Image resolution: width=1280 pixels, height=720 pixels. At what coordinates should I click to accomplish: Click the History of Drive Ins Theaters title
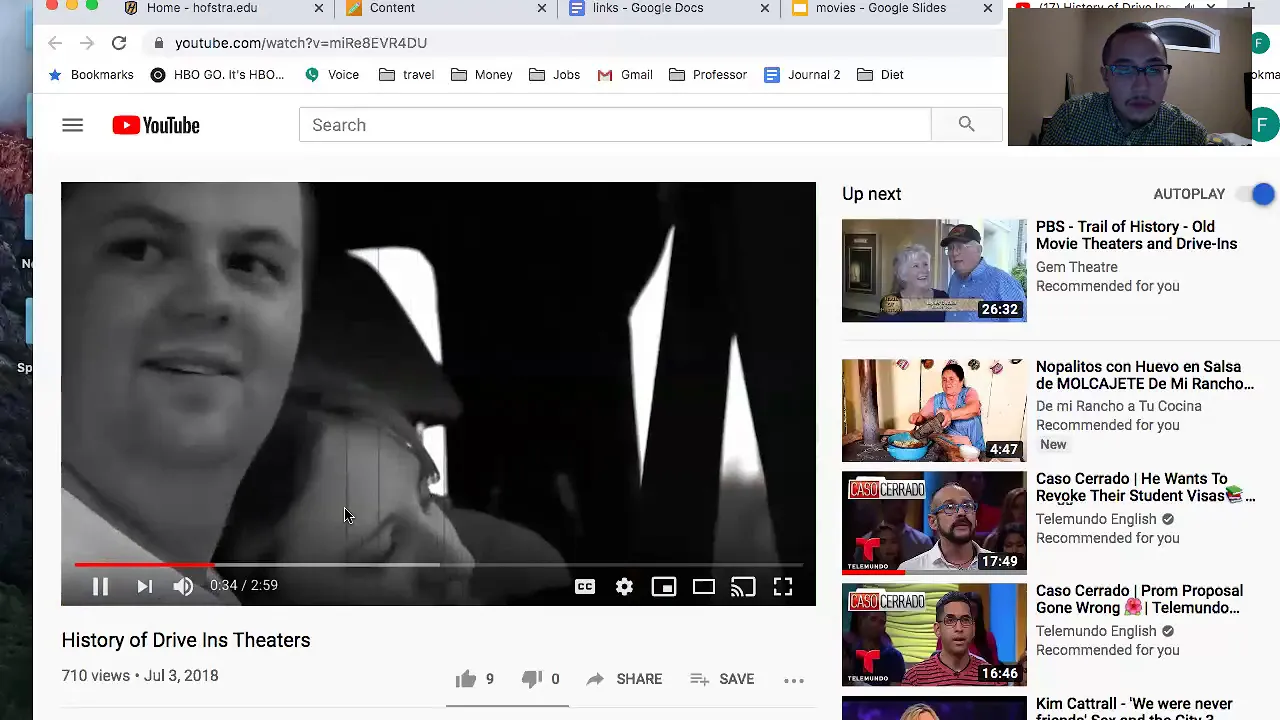click(186, 640)
